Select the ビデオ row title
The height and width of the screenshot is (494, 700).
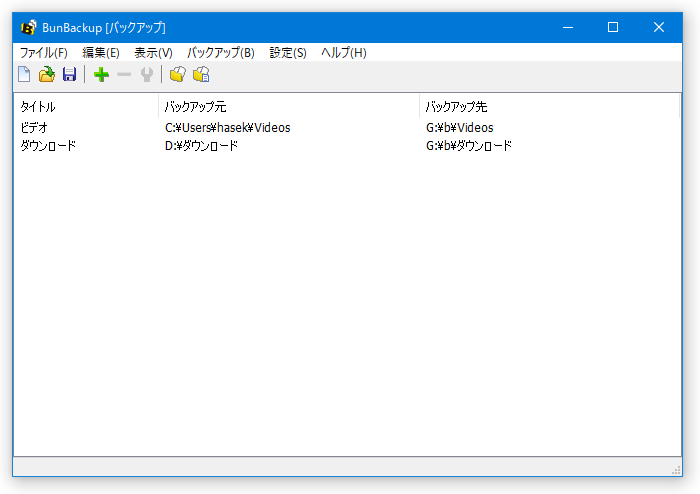coord(34,128)
